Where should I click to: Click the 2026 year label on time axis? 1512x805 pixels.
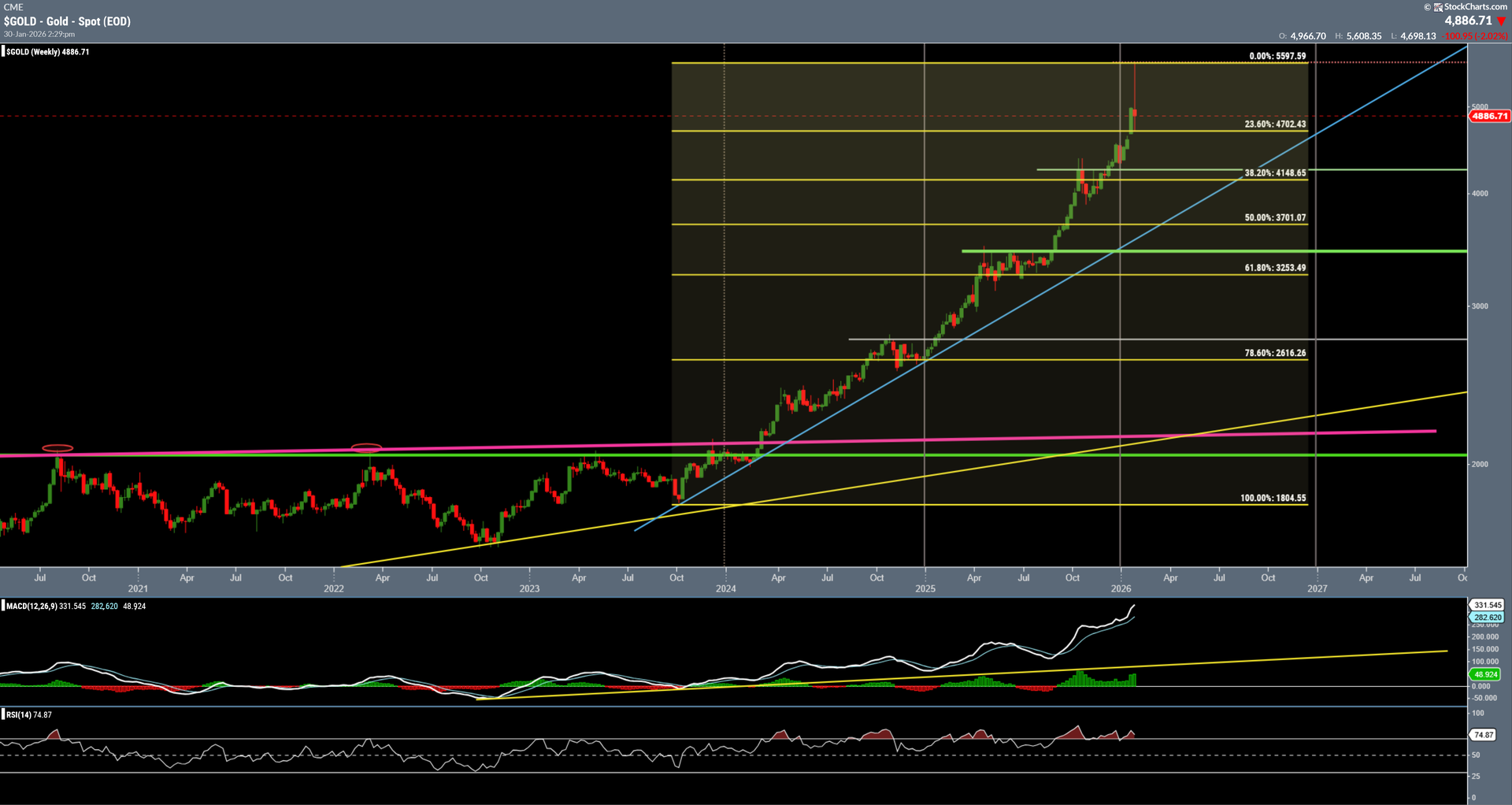[x=1121, y=588]
